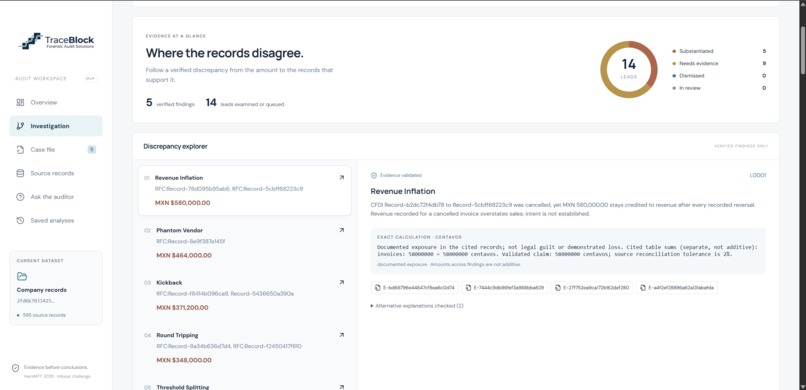
Task: Click the 14 leads donut chart
Action: pyautogui.click(x=629, y=69)
